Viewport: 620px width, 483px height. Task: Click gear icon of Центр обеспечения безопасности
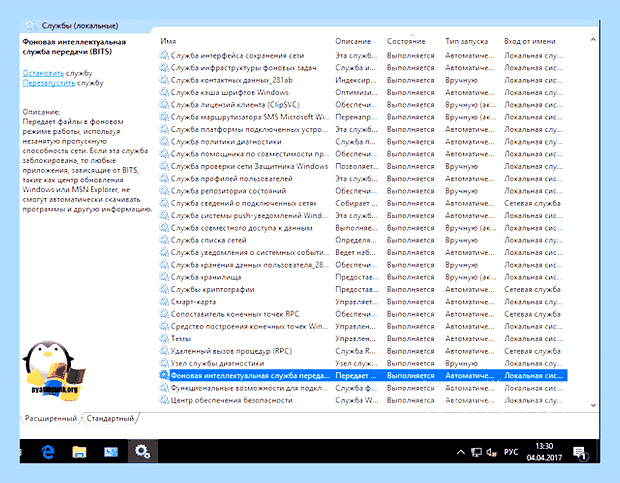pos(164,400)
